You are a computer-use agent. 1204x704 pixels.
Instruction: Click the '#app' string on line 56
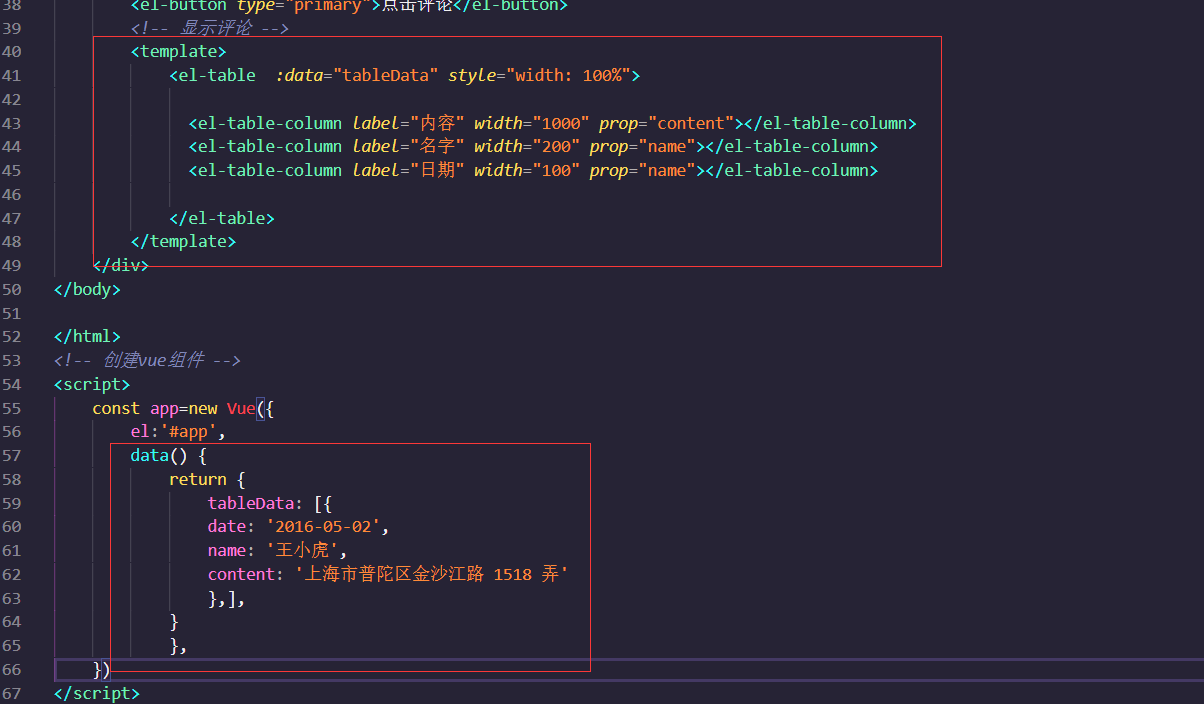coord(189,432)
